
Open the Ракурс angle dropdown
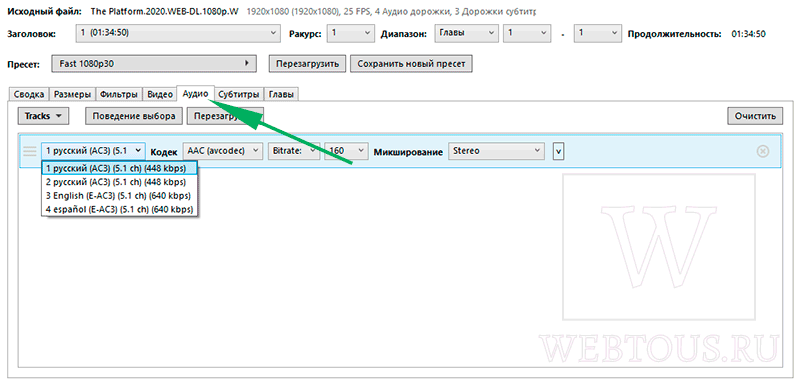coord(351,33)
